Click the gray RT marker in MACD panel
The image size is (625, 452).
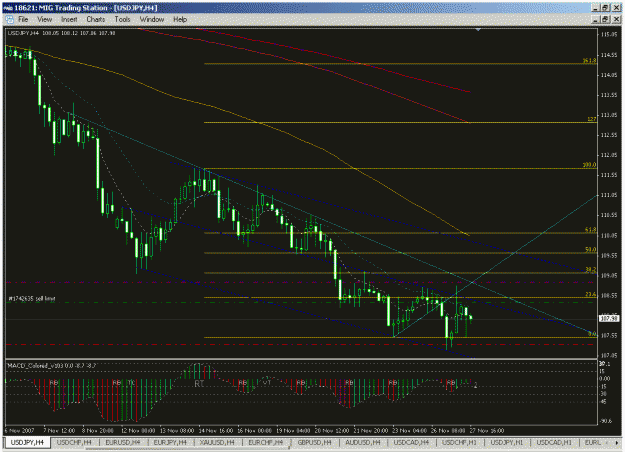click(199, 384)
